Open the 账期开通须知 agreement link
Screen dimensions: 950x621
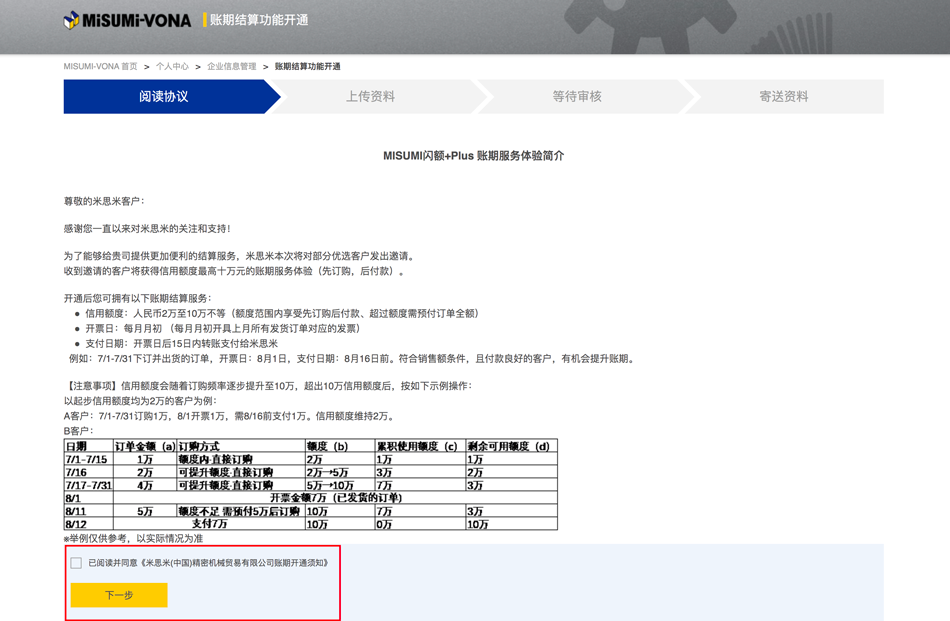coord(235,563)
